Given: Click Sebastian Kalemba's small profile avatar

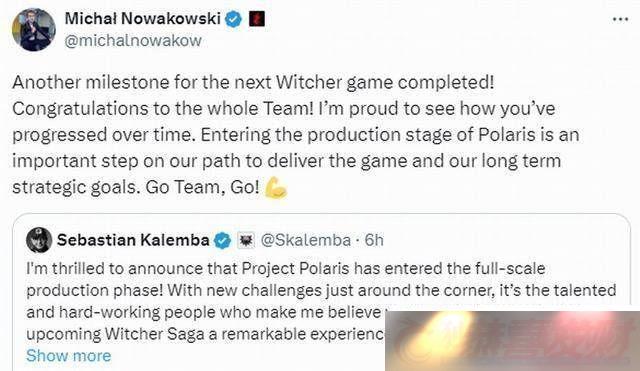Looking at the screenshot, I should pos(39,240).
